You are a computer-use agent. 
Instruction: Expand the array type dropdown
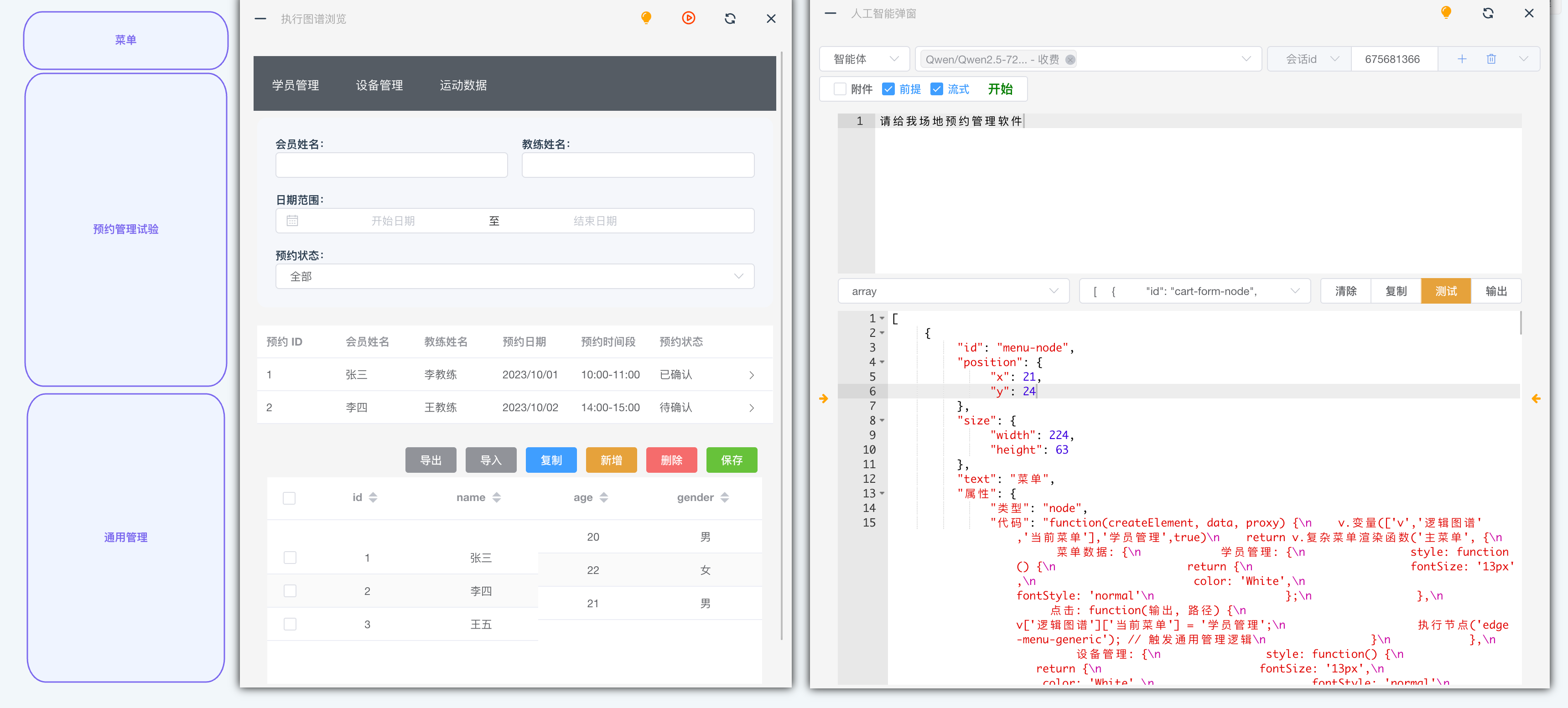(x=953, y=291)
